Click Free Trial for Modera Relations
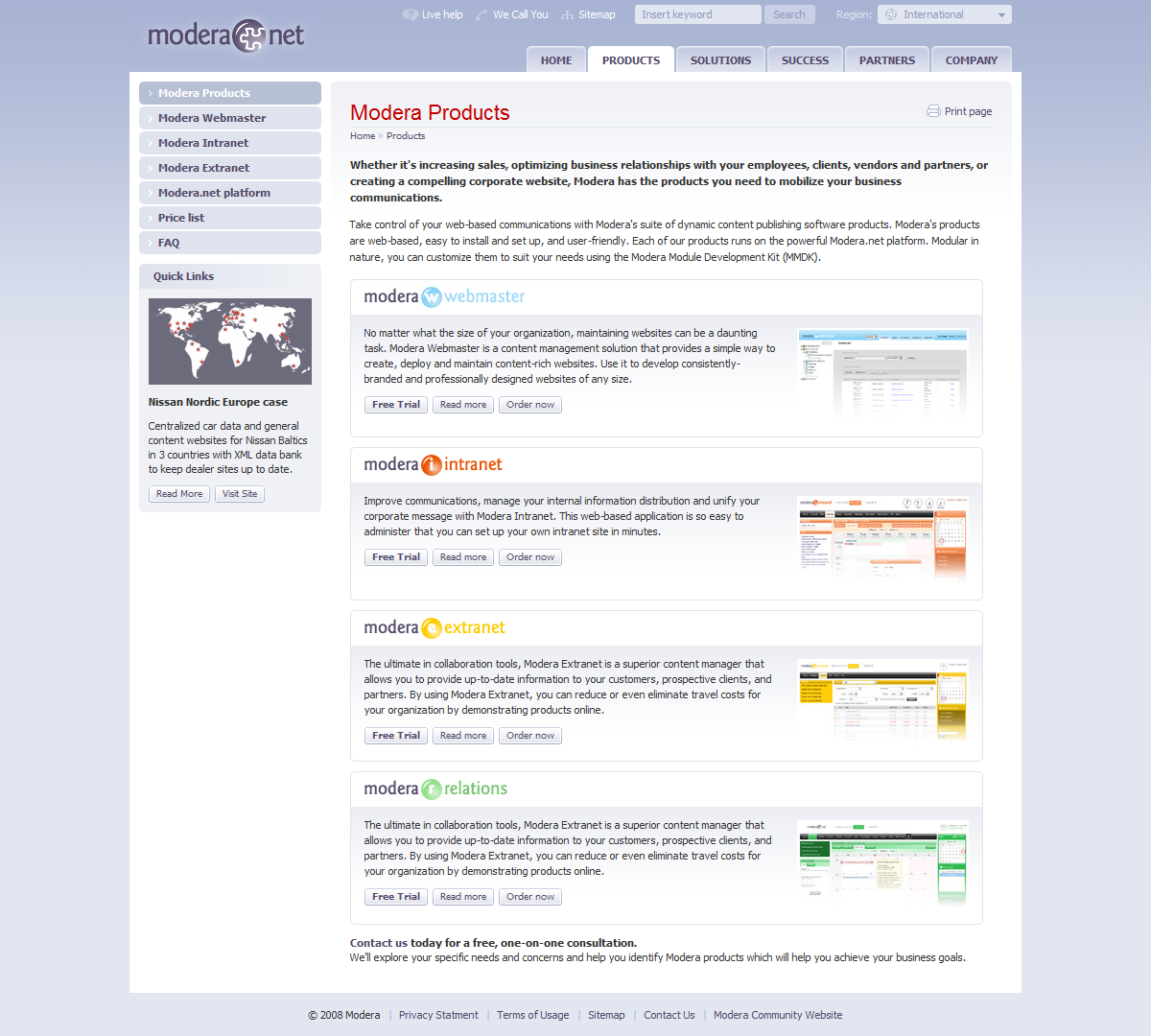 pyautogui.click(x=396, y=897)
